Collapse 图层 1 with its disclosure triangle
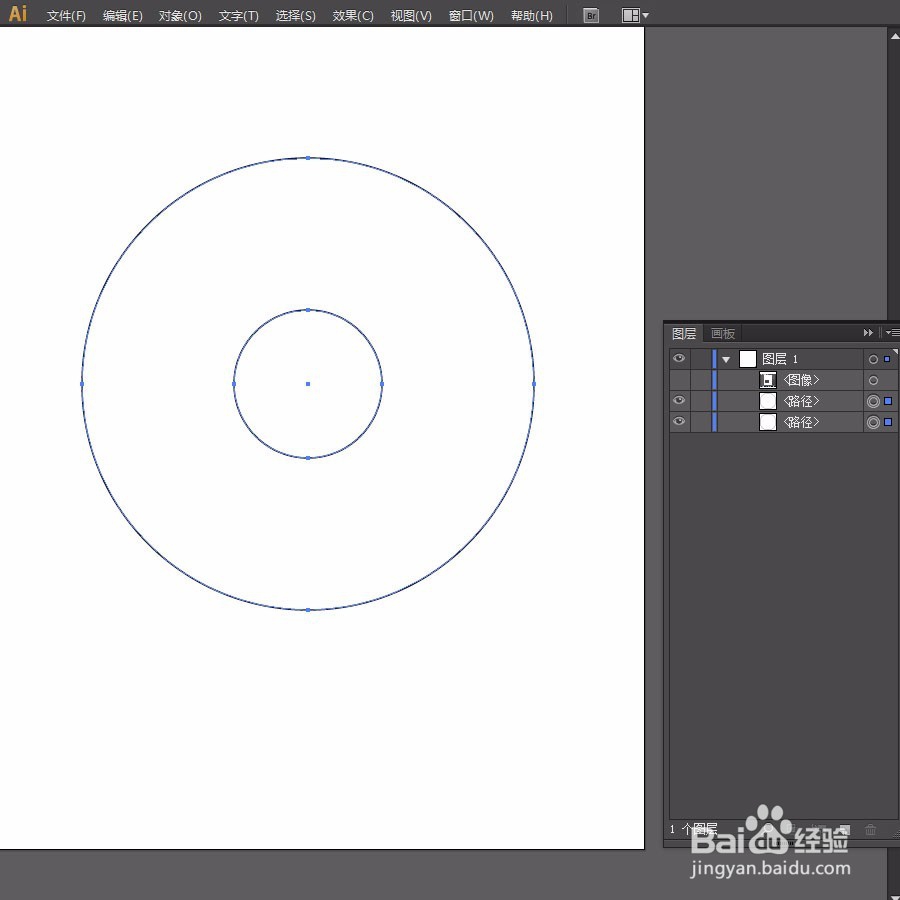 click(x=726, y=359)
